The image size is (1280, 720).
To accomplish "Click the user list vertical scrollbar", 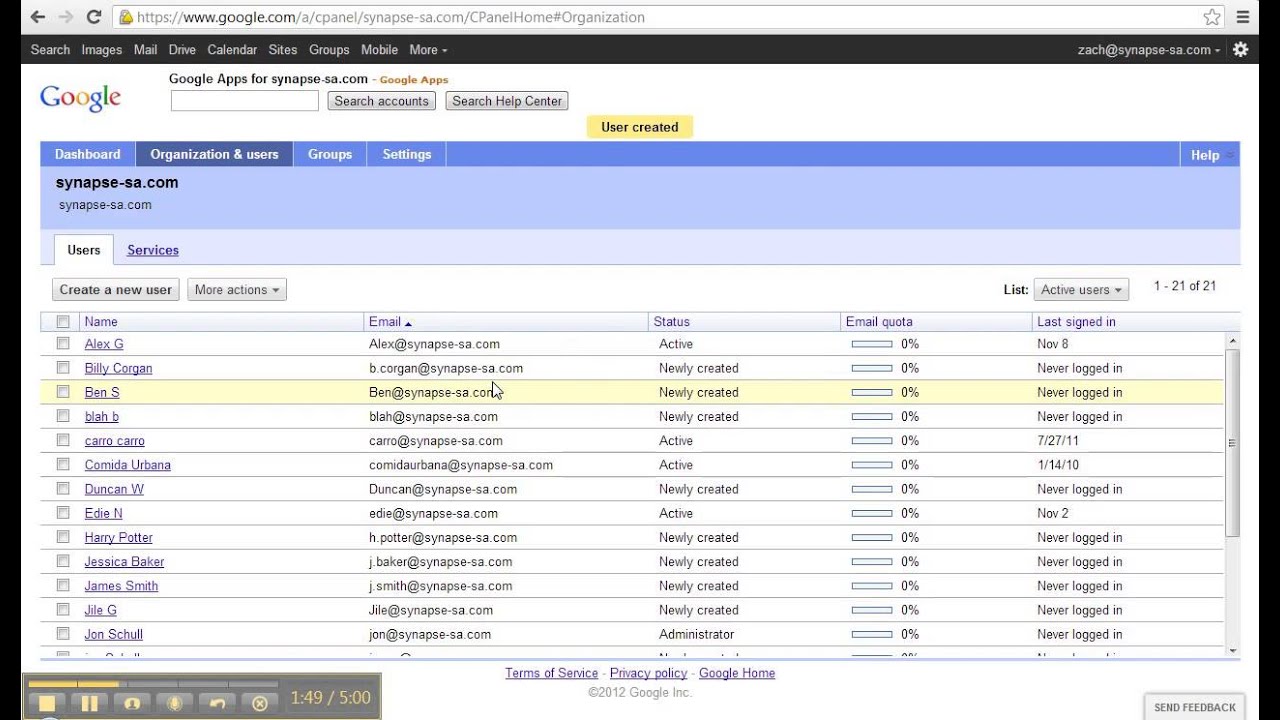I will pos(1232,442).
